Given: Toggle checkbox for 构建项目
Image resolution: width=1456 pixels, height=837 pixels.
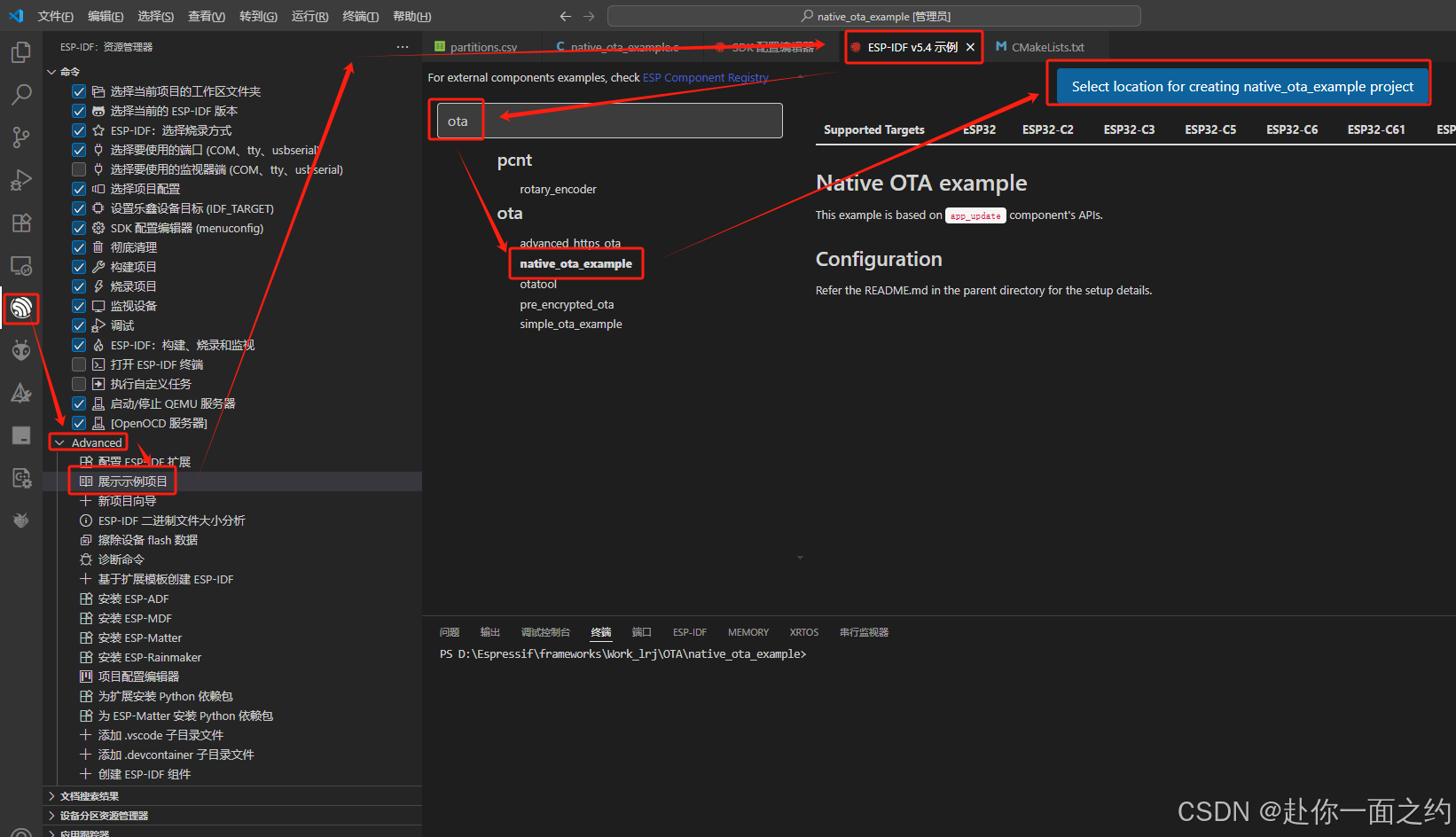Looking at the screenshot, I should 79,267.
